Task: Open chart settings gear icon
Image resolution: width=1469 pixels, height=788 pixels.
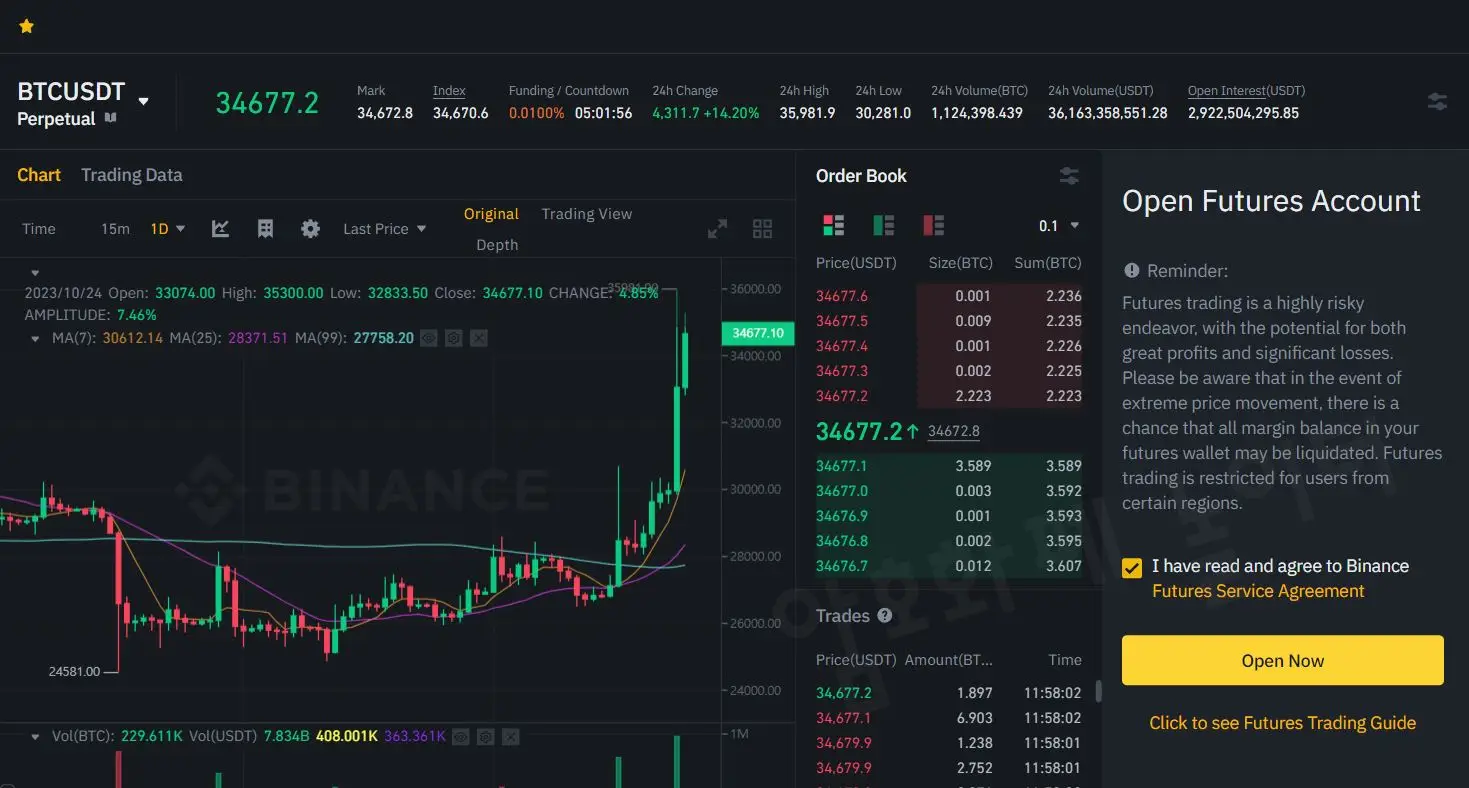Action: (x=311, y=229)
